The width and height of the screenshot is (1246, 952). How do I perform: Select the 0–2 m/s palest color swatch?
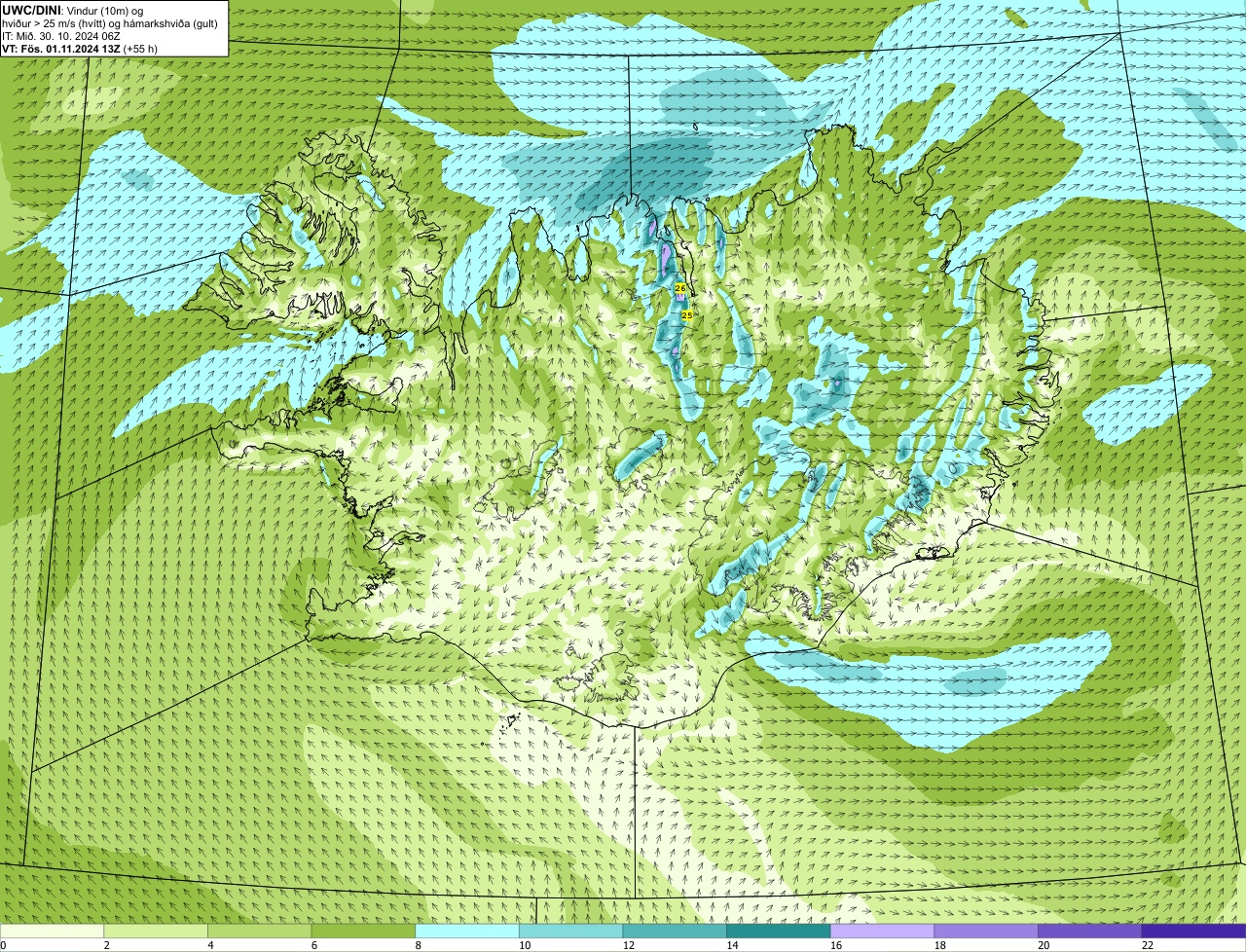tap(52, 931)
